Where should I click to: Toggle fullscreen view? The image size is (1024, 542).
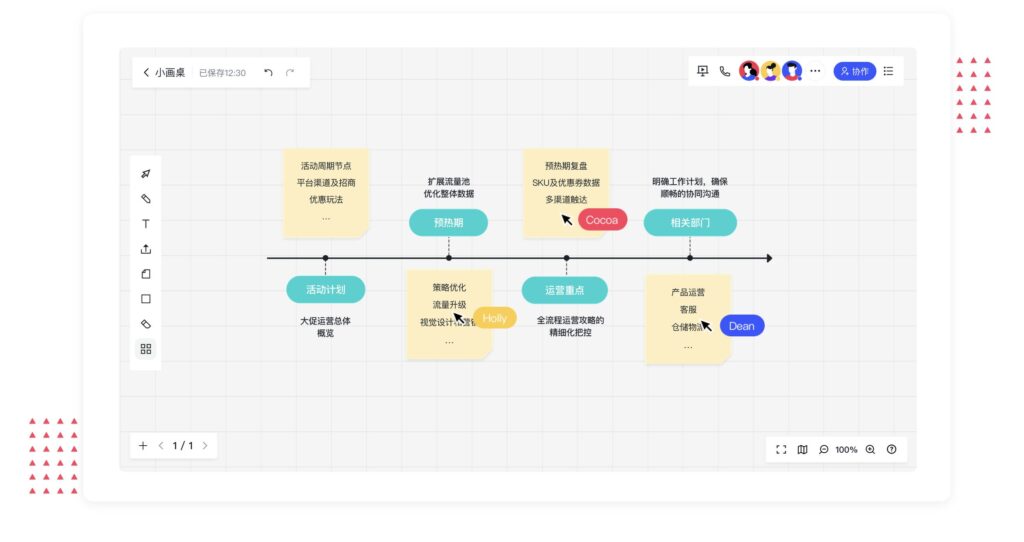pos(782,450)
